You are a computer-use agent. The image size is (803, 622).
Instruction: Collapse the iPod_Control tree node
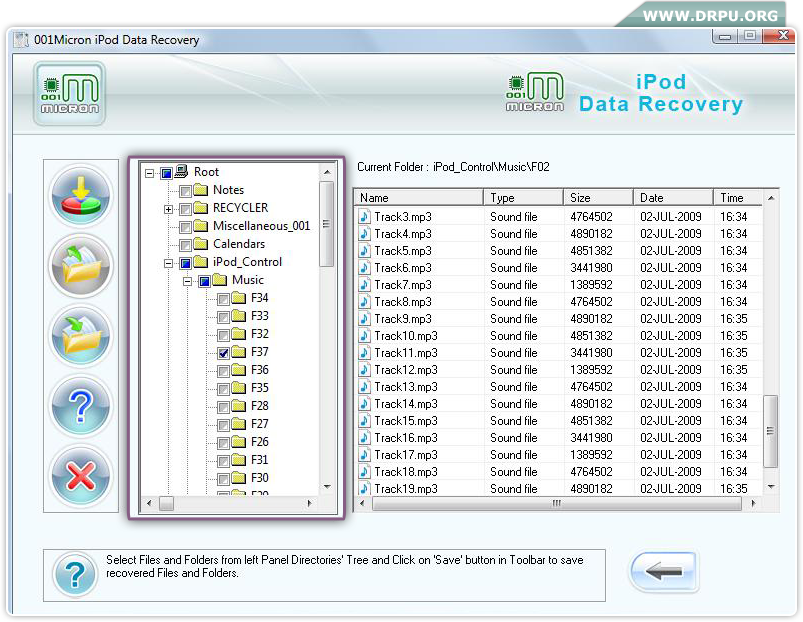pos(168,263)
